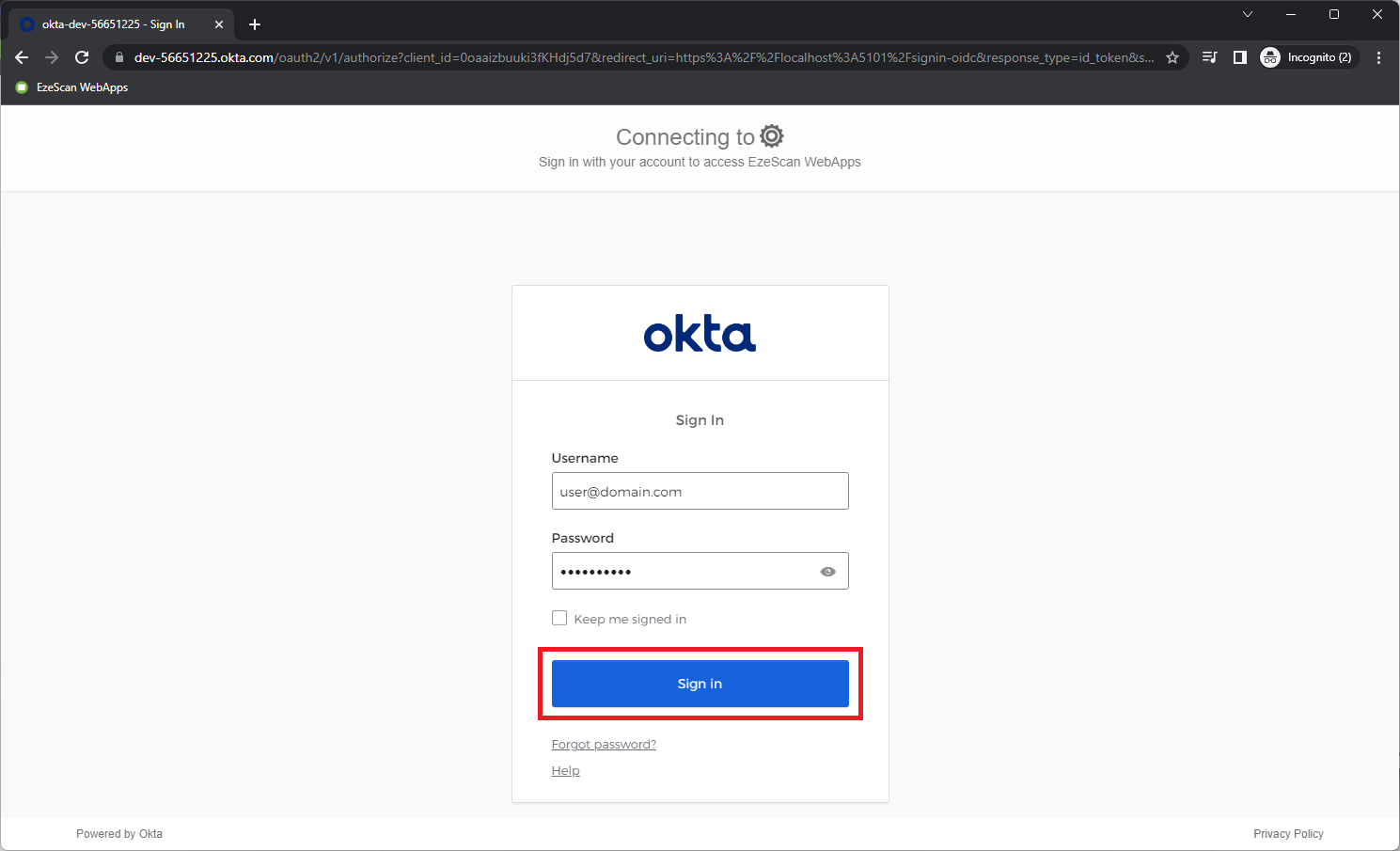This screenshot has height=851, width=1400.
Task: Open a new browser tab
Action: tap(255, 24)
